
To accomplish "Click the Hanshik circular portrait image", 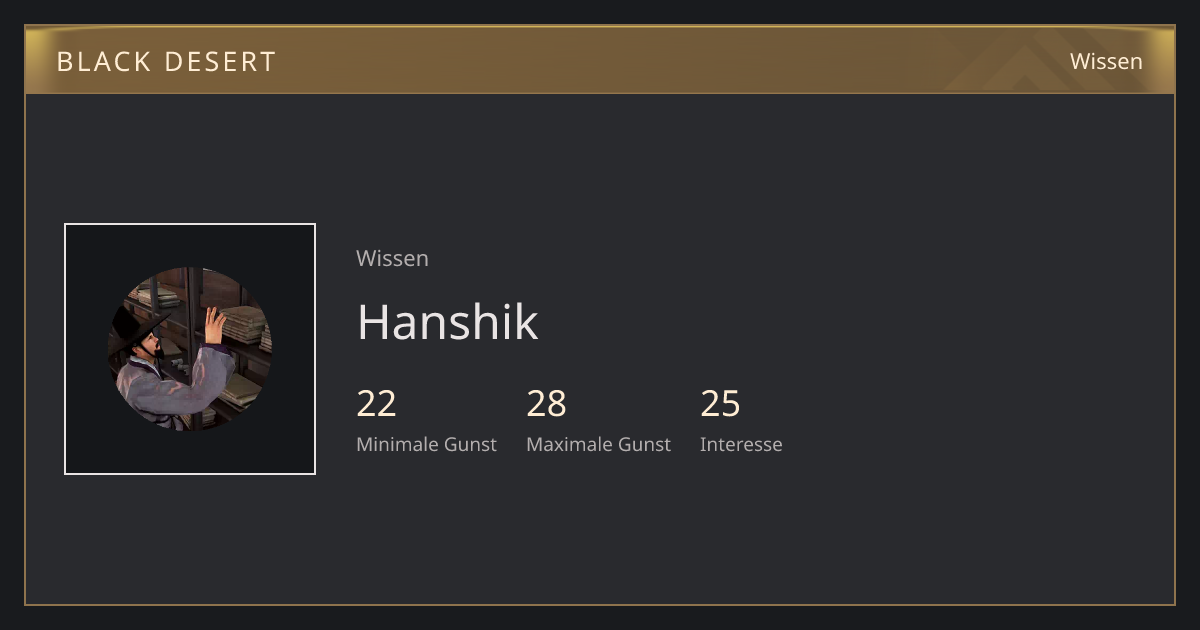I will click(190, 349).
